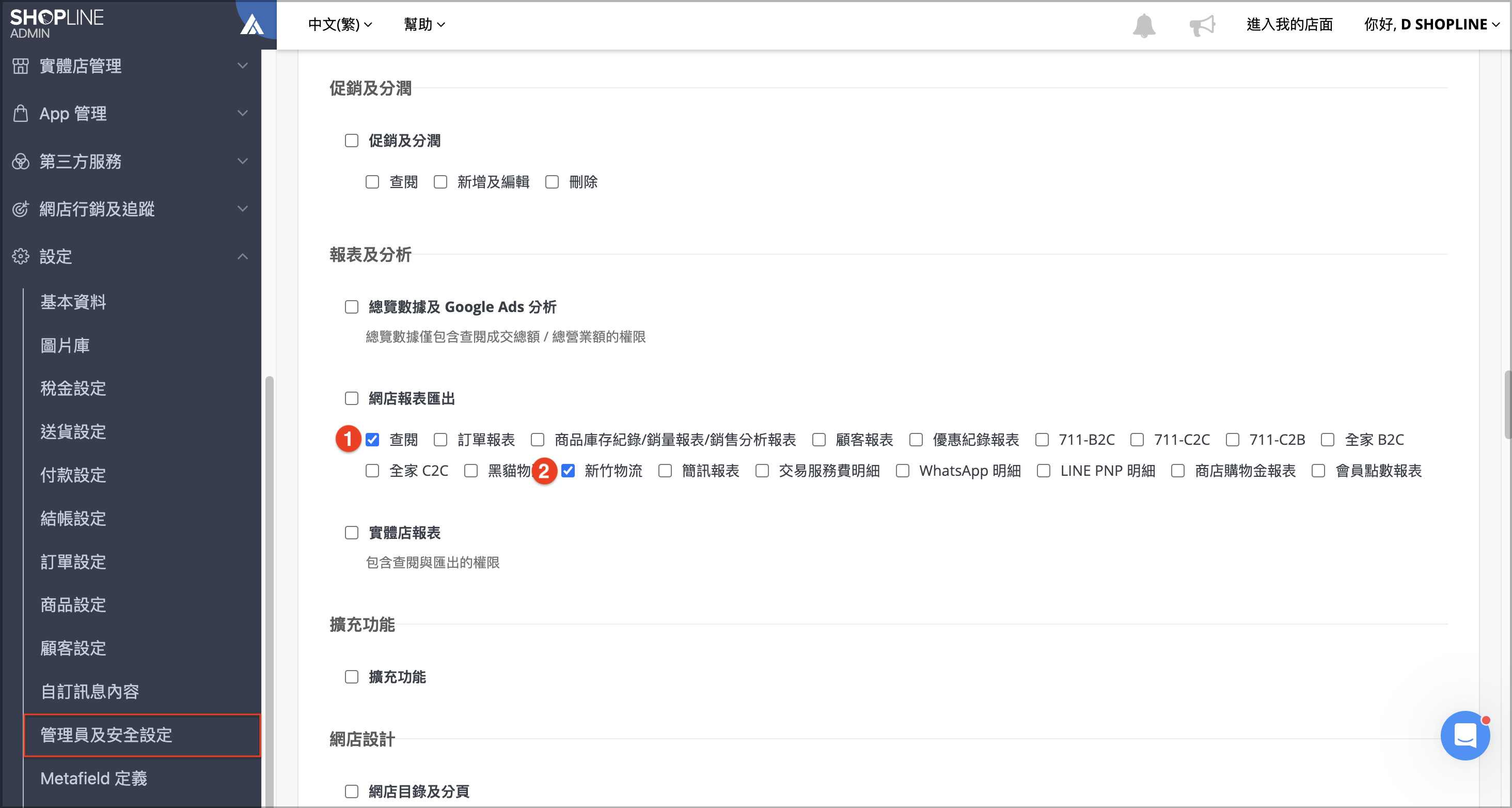Check the 全家 B2C checkbox

pyautogui.click(x=1328, y=440)
